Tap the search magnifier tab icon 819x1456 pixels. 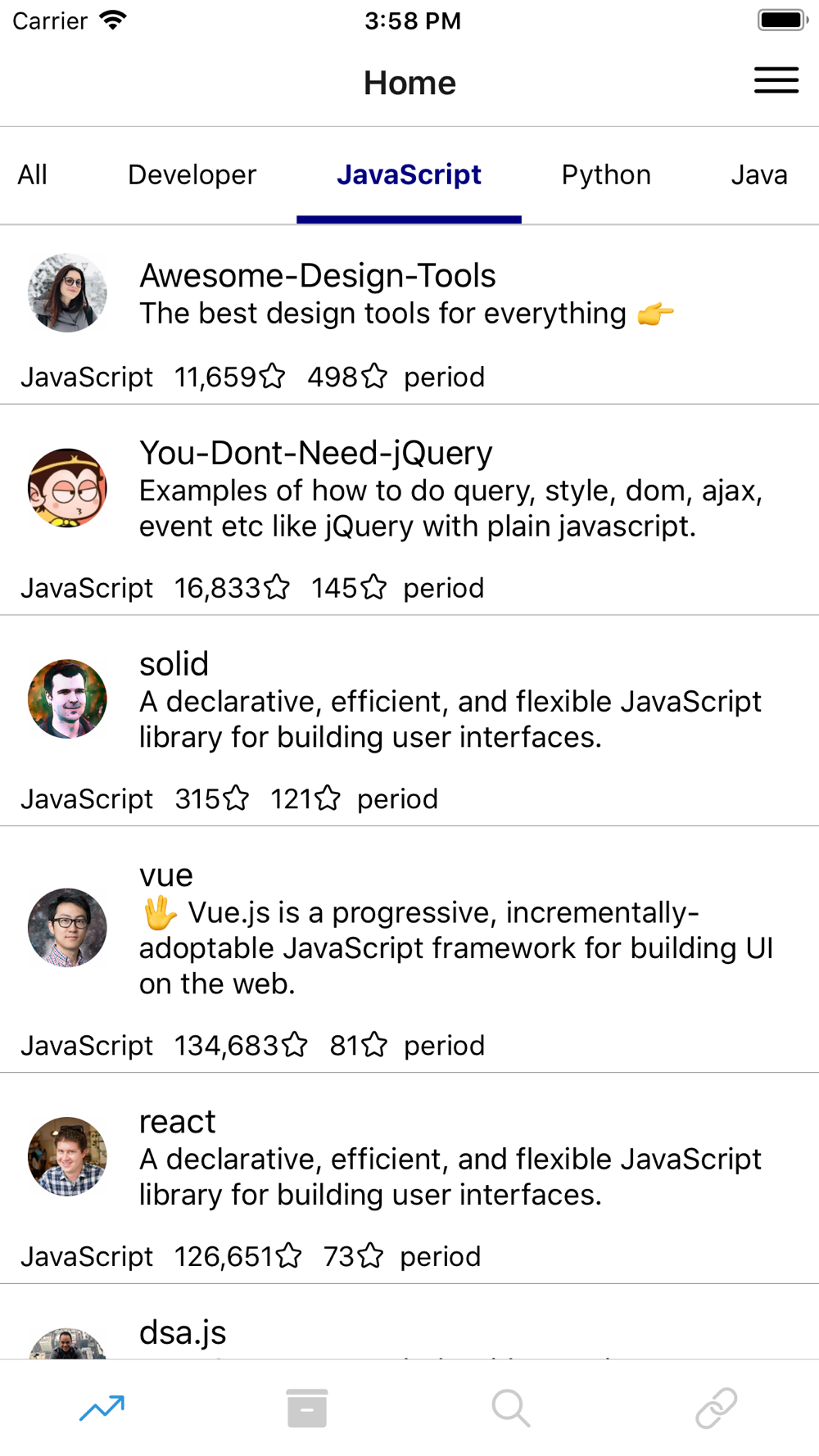tap(511, 1408)
